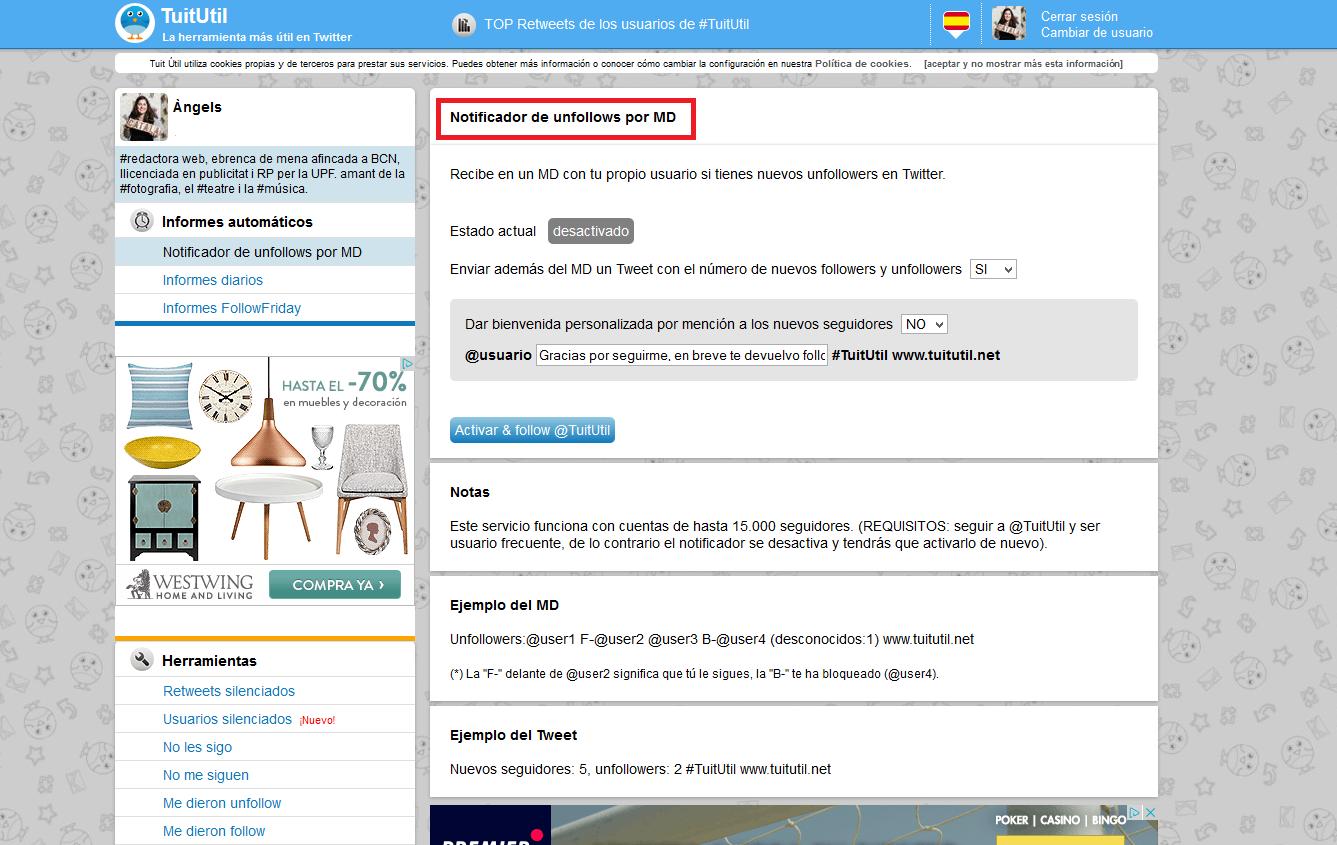Click the welcome message text field

[x=681, y=355]
